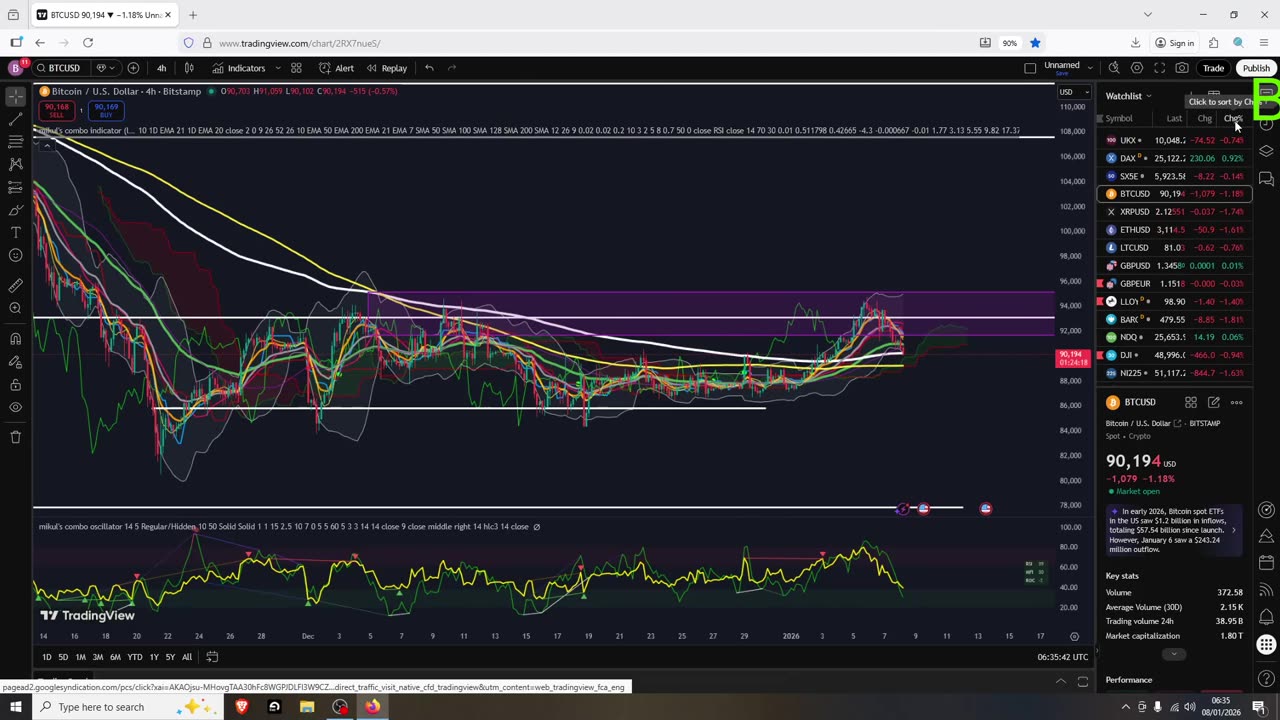Change the USD price scale currency
The width and height of the screenshot is (1280, 720).
[1074, 92]
